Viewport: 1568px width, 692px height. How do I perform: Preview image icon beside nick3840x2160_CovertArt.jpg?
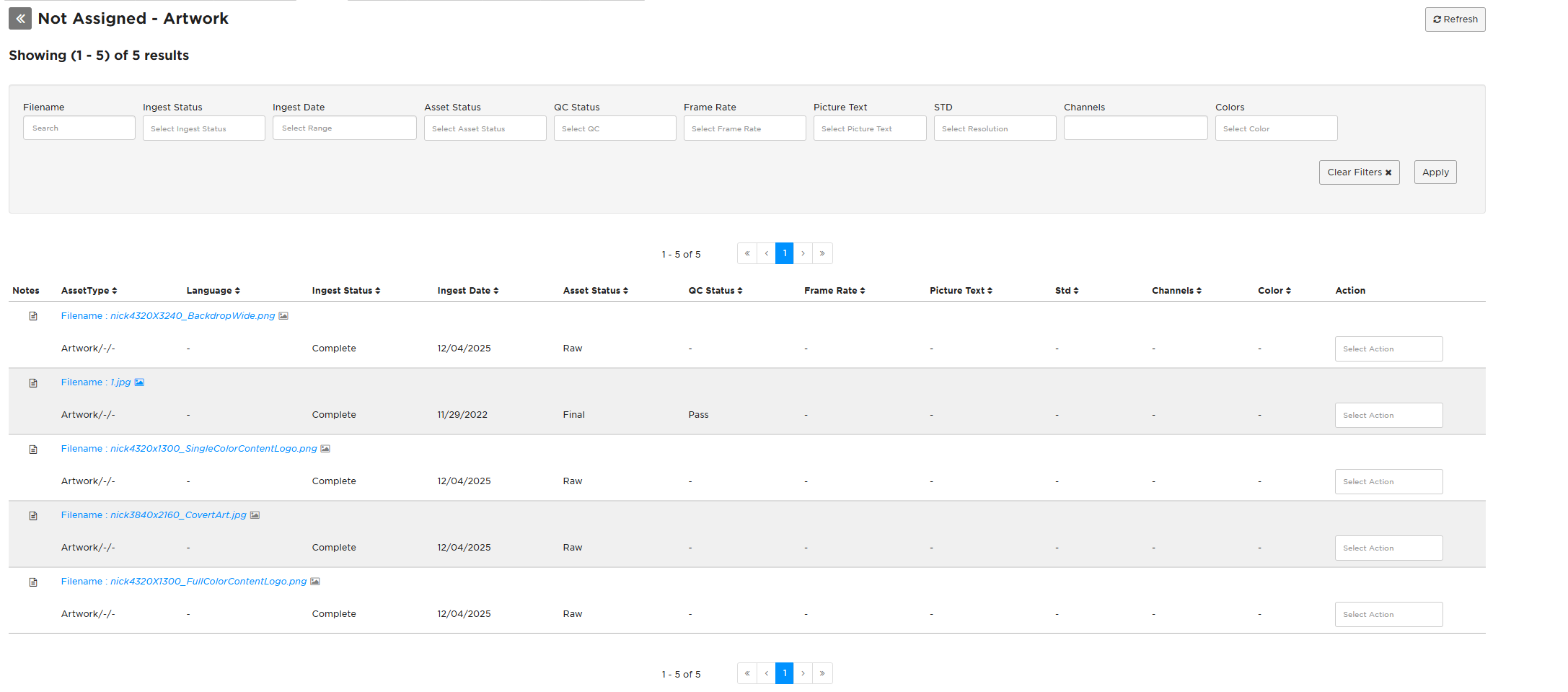[x=255, y=515]
